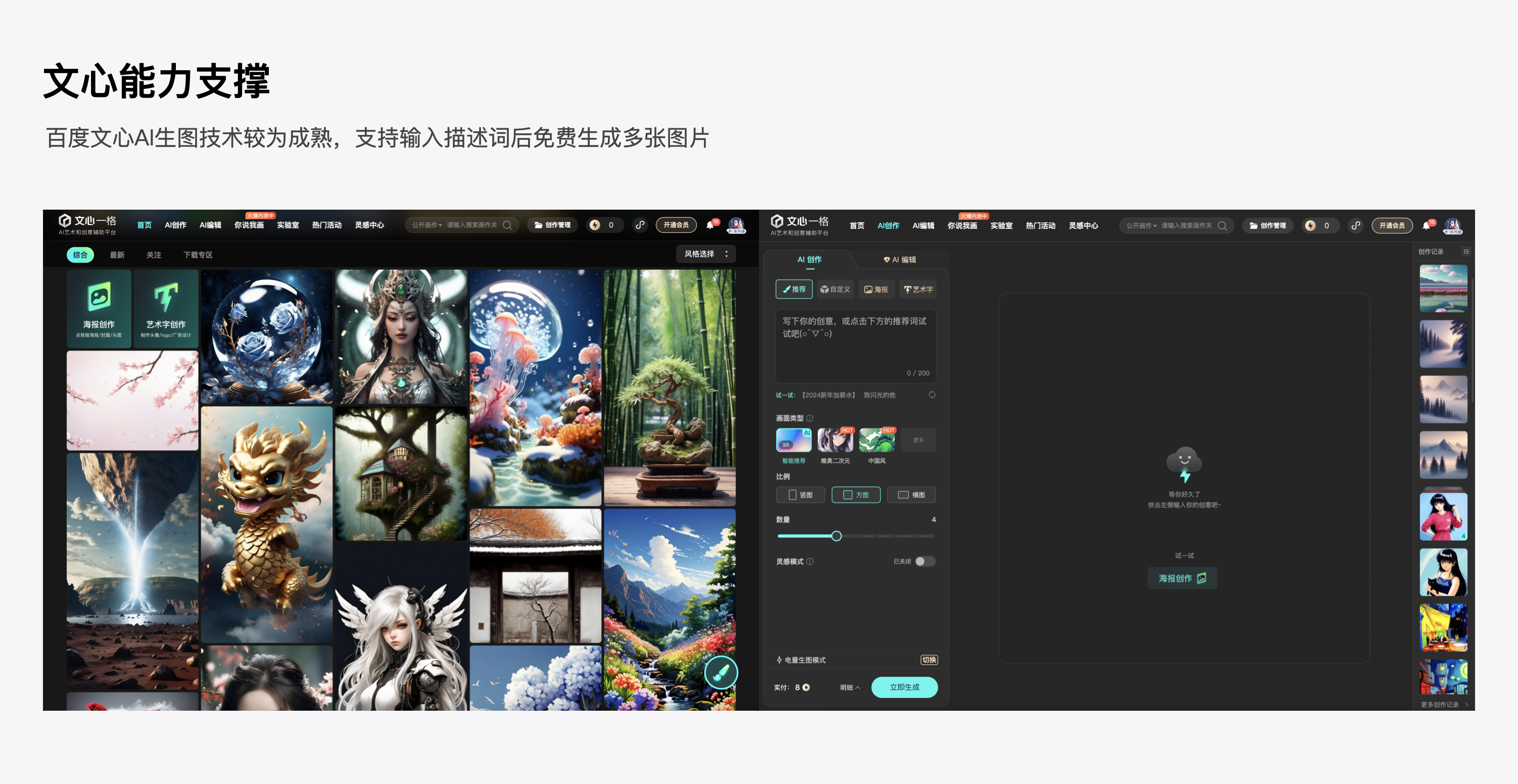Screen dimensions: 1518x784
Task: Open AI创作 in the left homepage window
Action: point(175,225)
